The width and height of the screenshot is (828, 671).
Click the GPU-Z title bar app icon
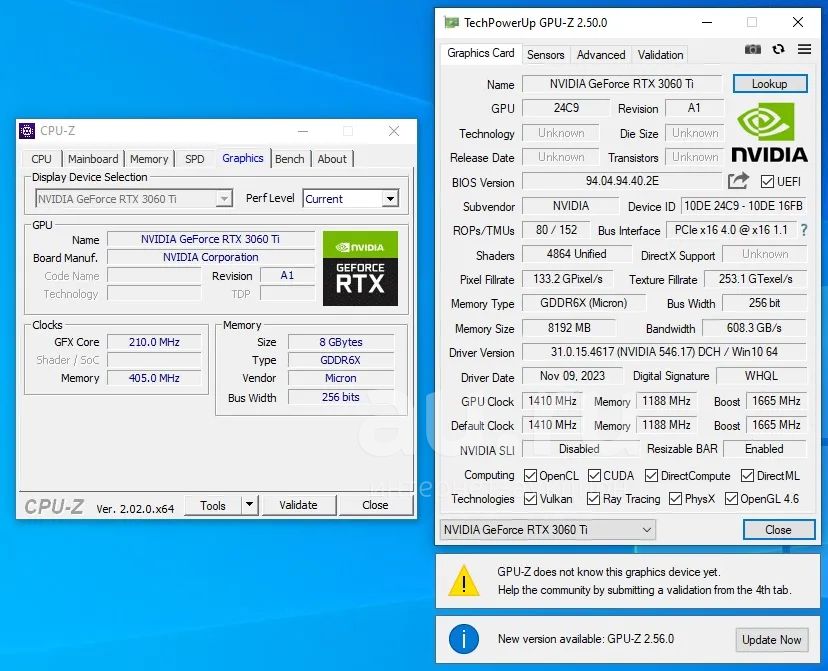click(x=451, y=22)
